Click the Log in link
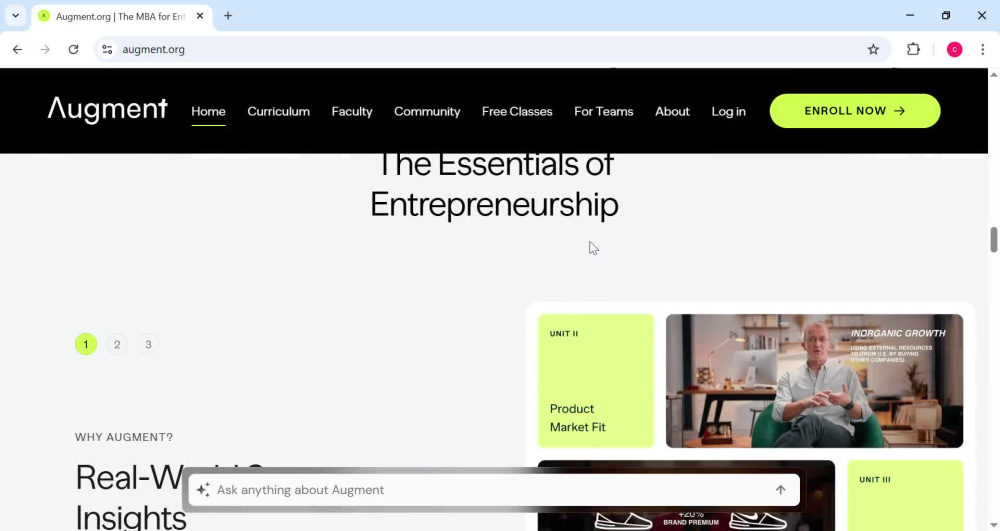This screenshot has width=1000, height=531. coord(728,112)
